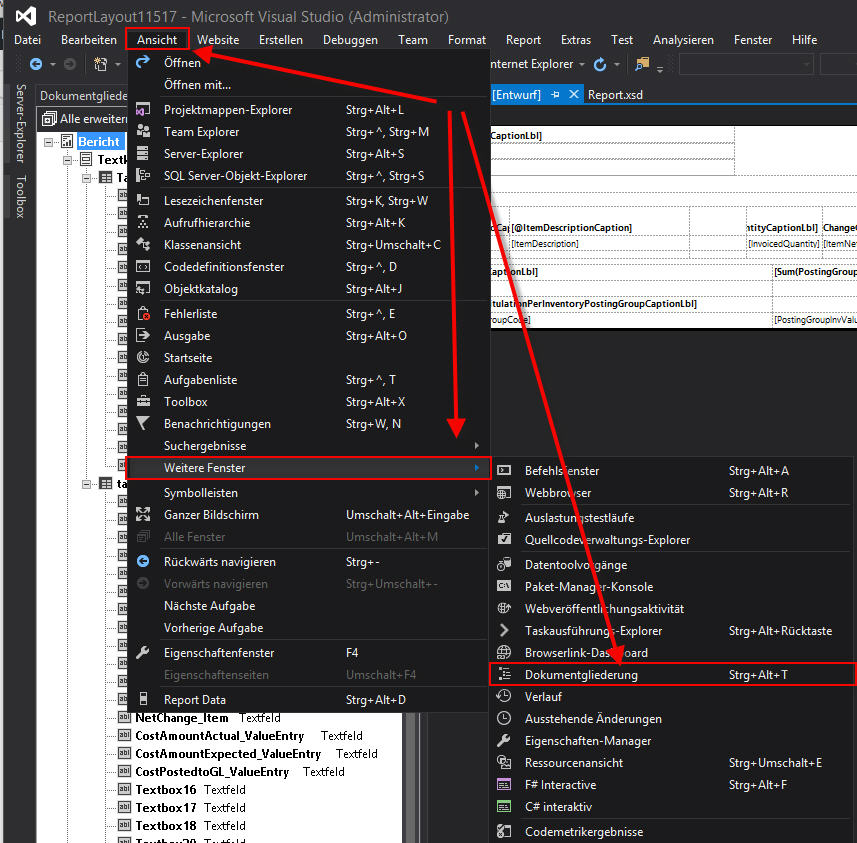Collapse the Bericht tree node
This screenshot has height=843, width=857.
pyautogui.click(x=48, y=142)
